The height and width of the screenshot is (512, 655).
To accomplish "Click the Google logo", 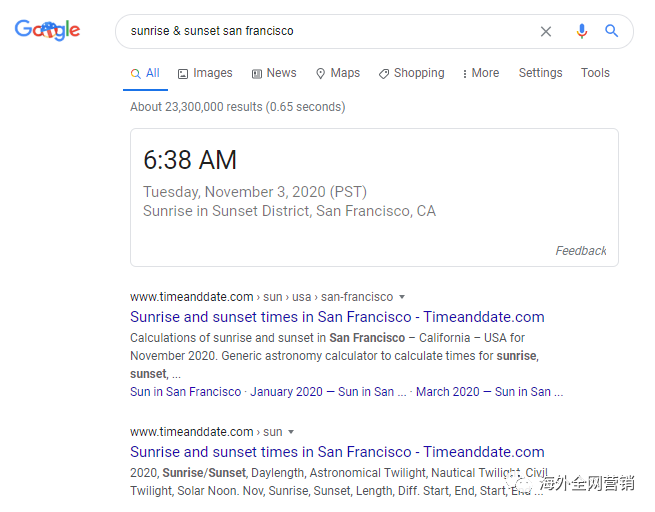I will point(47,30).
